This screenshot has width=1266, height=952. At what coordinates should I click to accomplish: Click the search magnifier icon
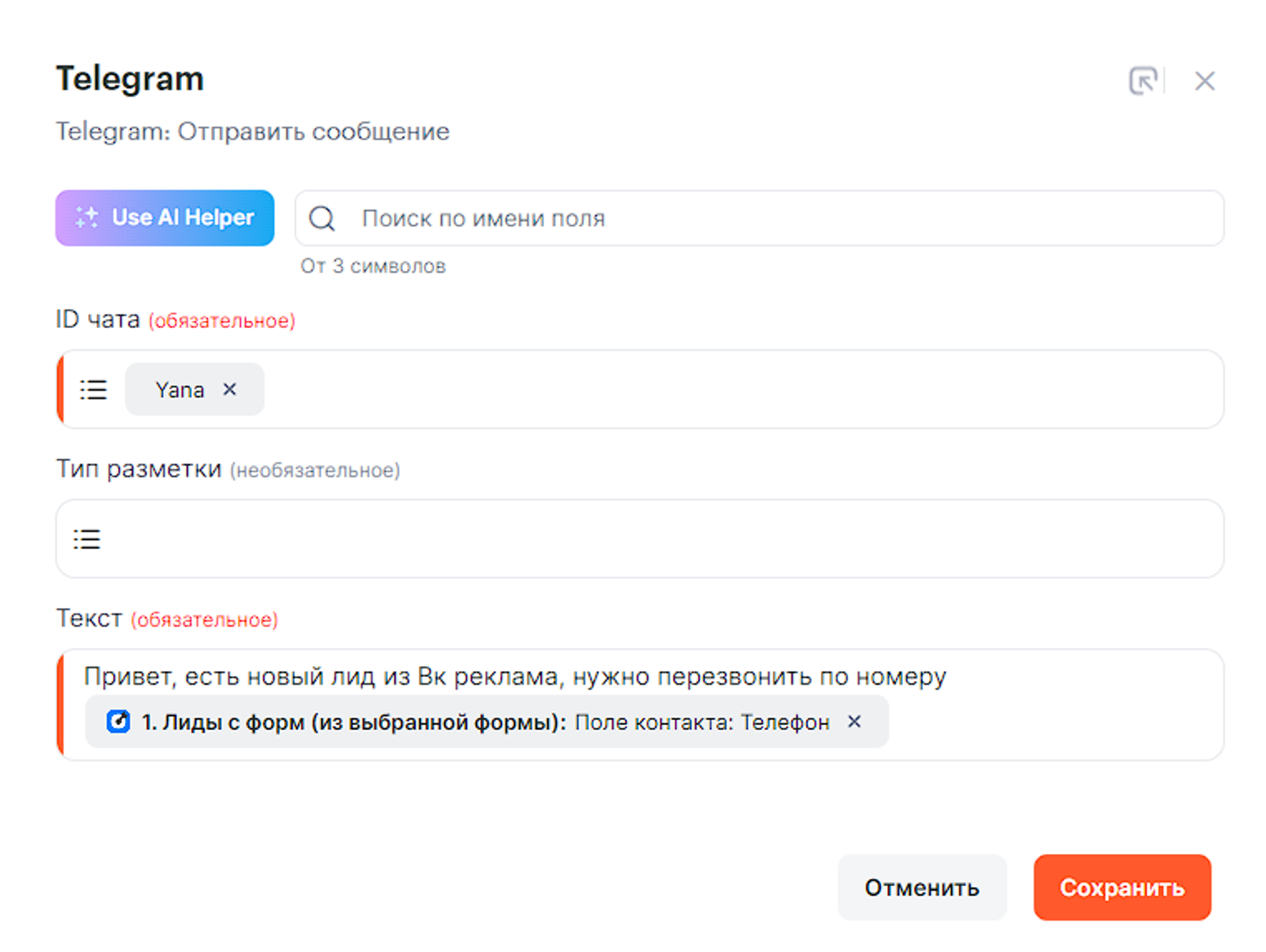(322, 218)
